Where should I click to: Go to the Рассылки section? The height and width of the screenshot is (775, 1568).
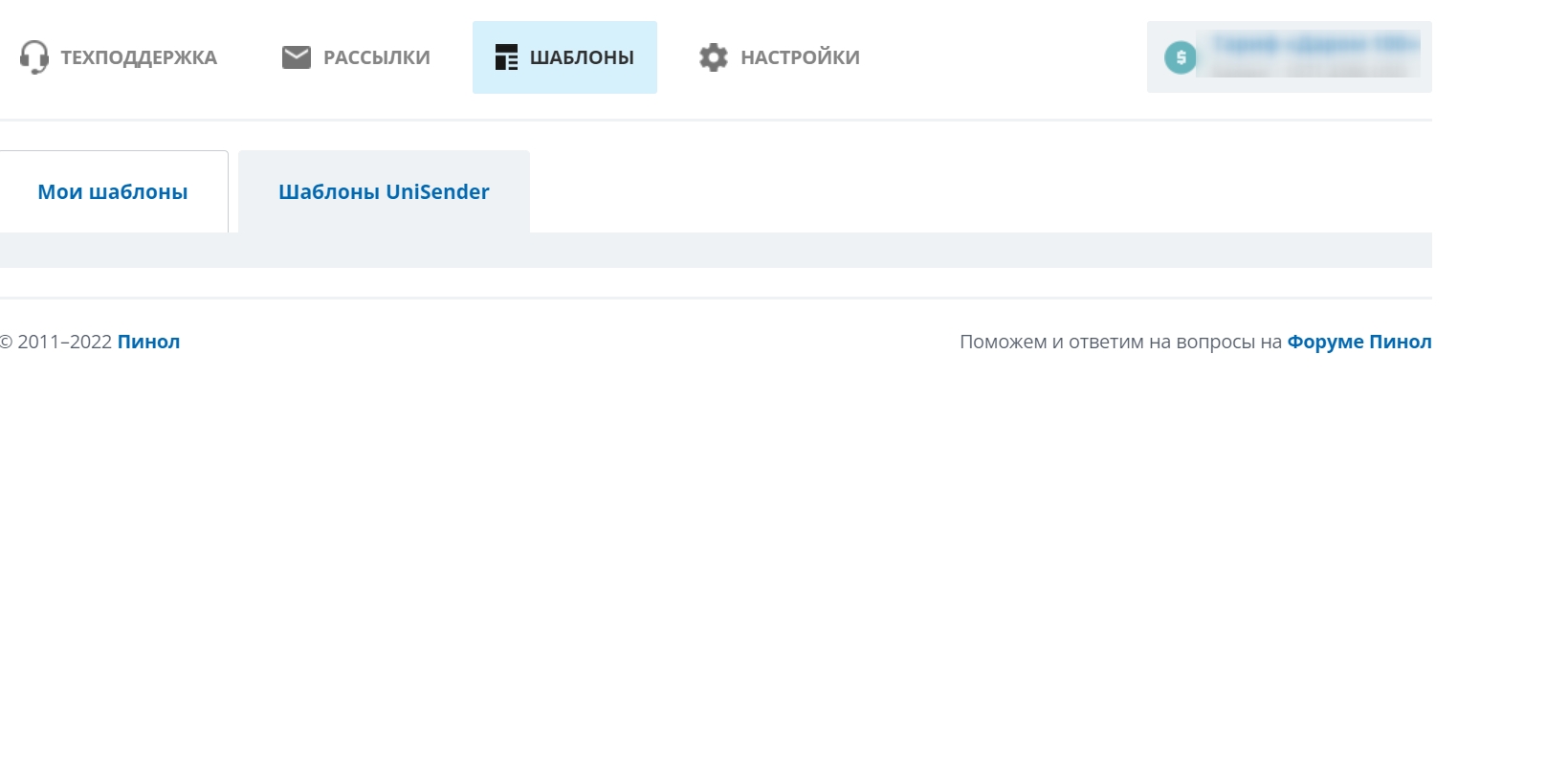point(377,57)
